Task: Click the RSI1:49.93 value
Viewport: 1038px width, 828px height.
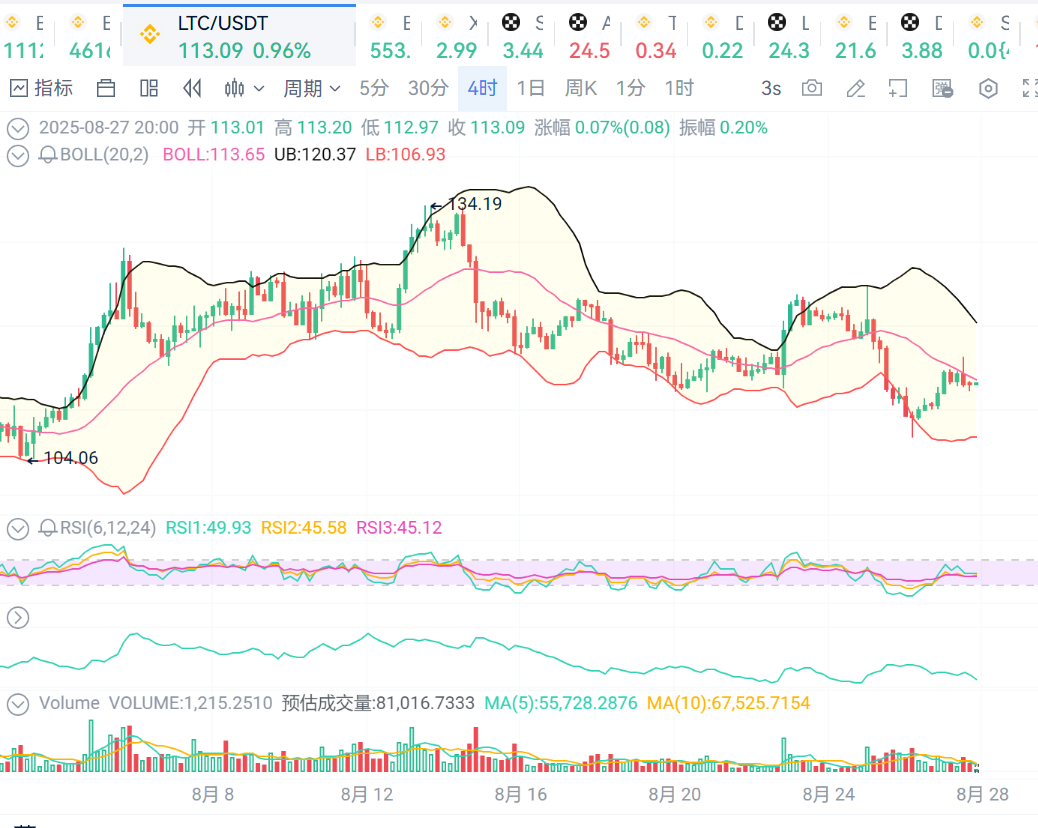Action: [209, 528]
